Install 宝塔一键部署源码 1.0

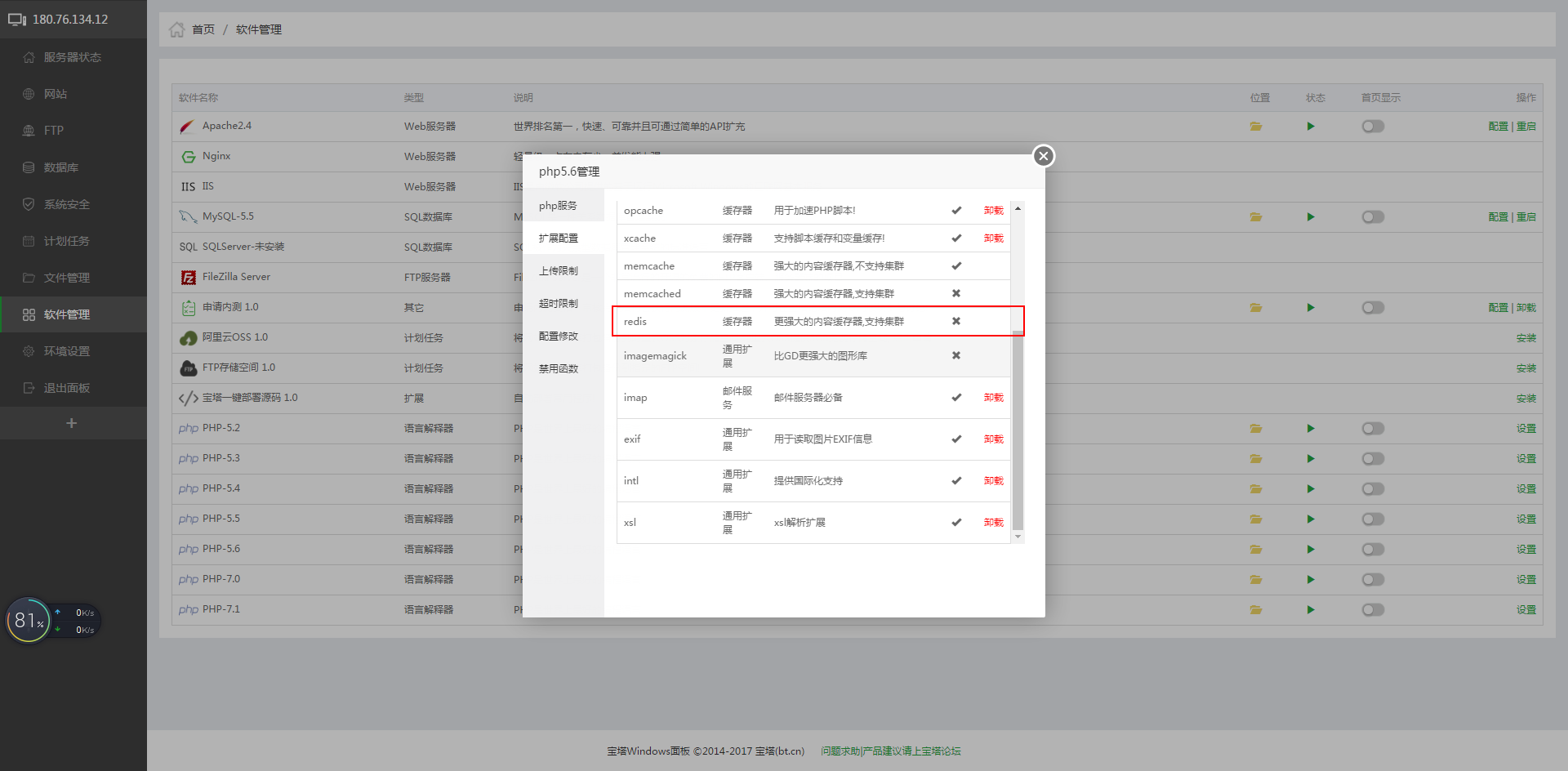click(1526, 399)
